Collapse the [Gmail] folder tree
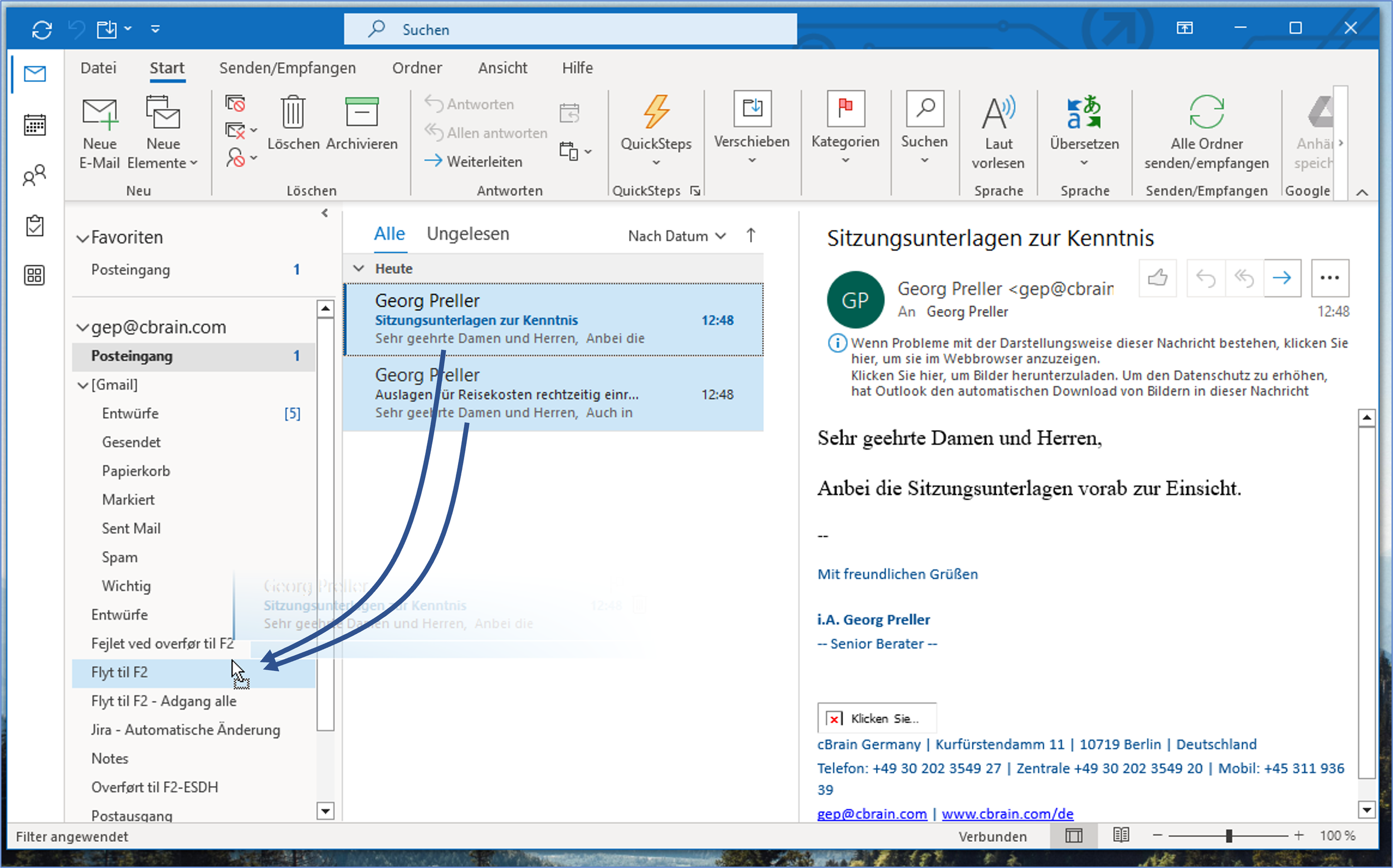This screenshot has width=1393, height=868. pos(82,385)
